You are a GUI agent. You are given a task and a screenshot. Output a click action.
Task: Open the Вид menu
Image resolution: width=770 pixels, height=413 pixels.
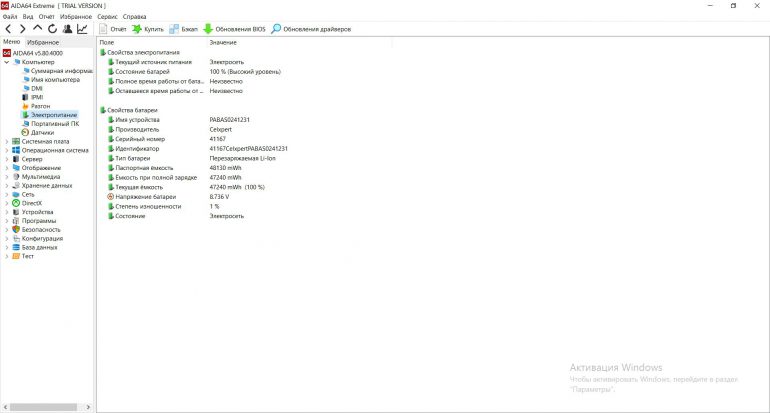pos(28,16)
